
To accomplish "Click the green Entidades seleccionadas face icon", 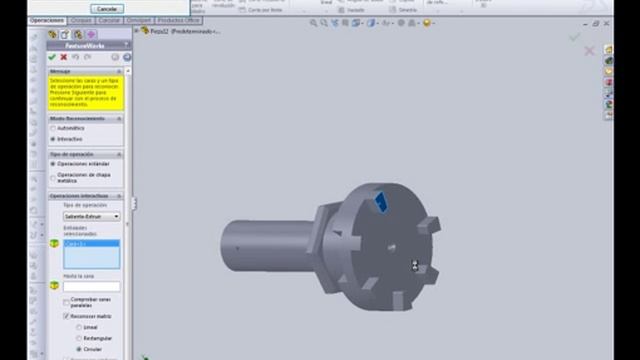I will pyautogui.click(x=54, y=244).
